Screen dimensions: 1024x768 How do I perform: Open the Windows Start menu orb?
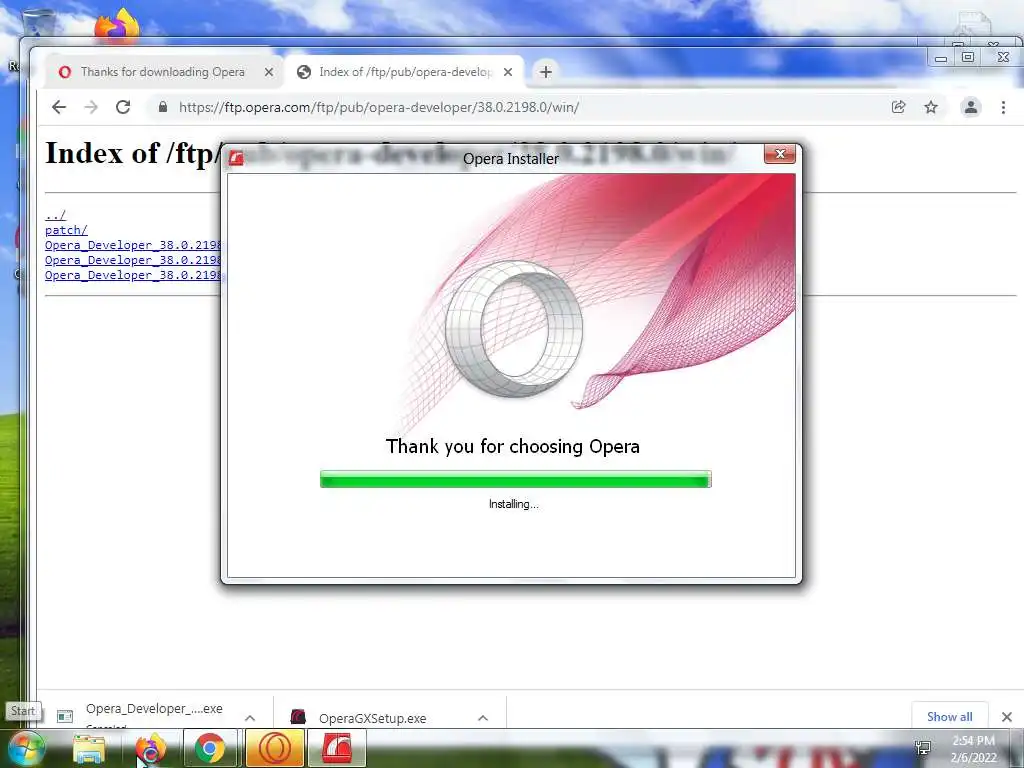(x=25, y=749)
